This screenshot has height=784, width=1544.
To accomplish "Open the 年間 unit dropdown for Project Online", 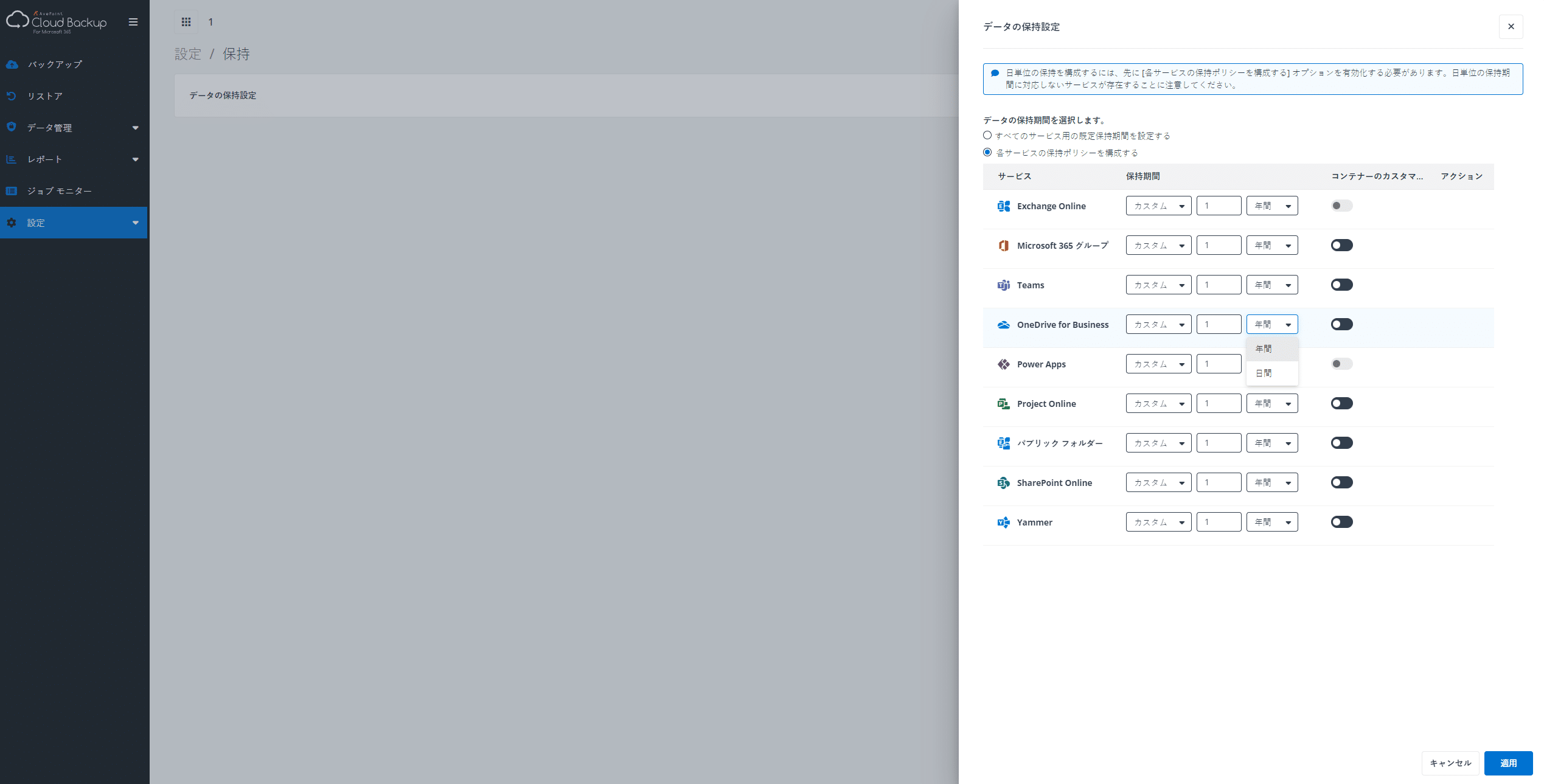I will pyautogui.click(x=1272, y=403).
